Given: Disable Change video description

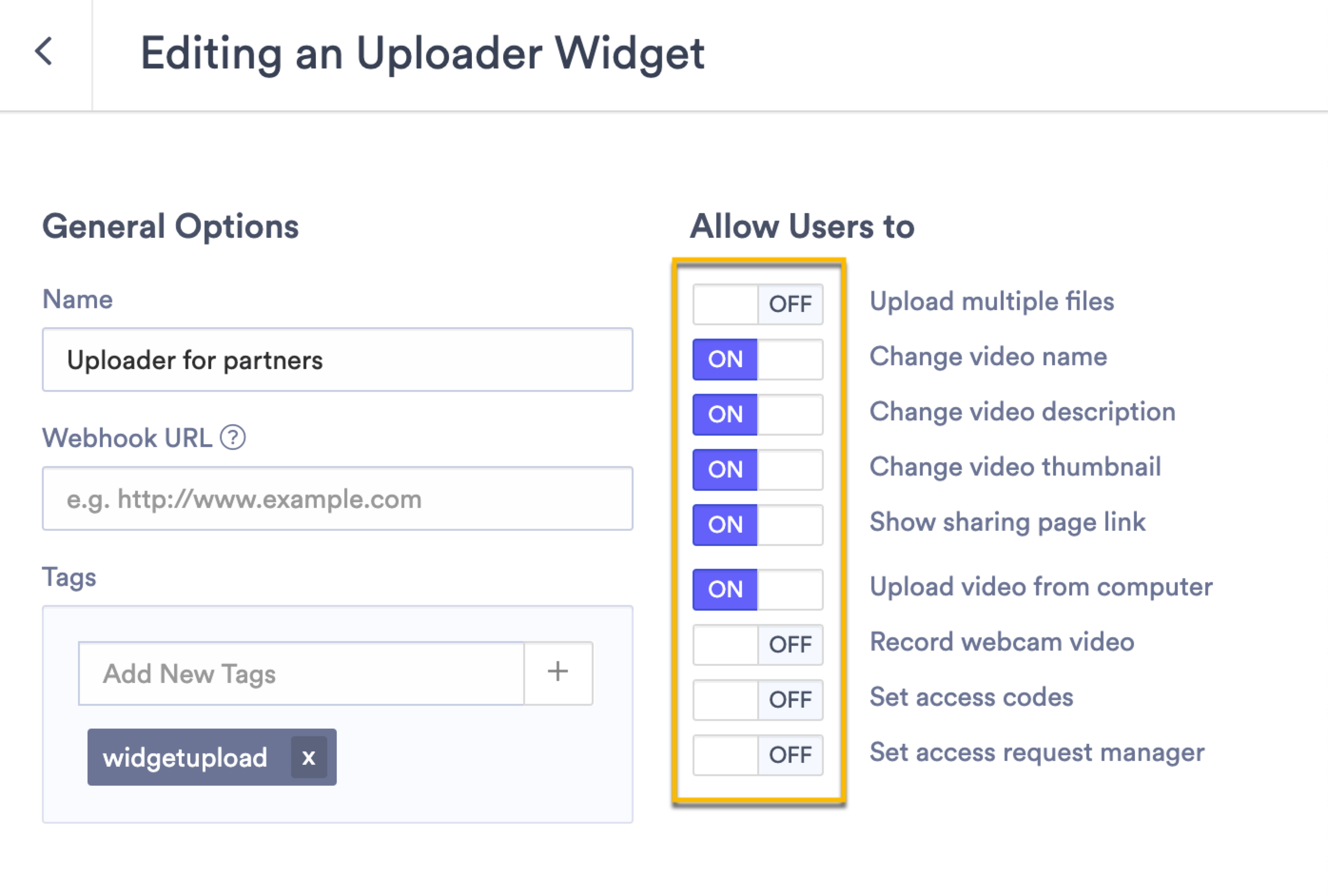Looking at the screenshot, I should 757,414.
